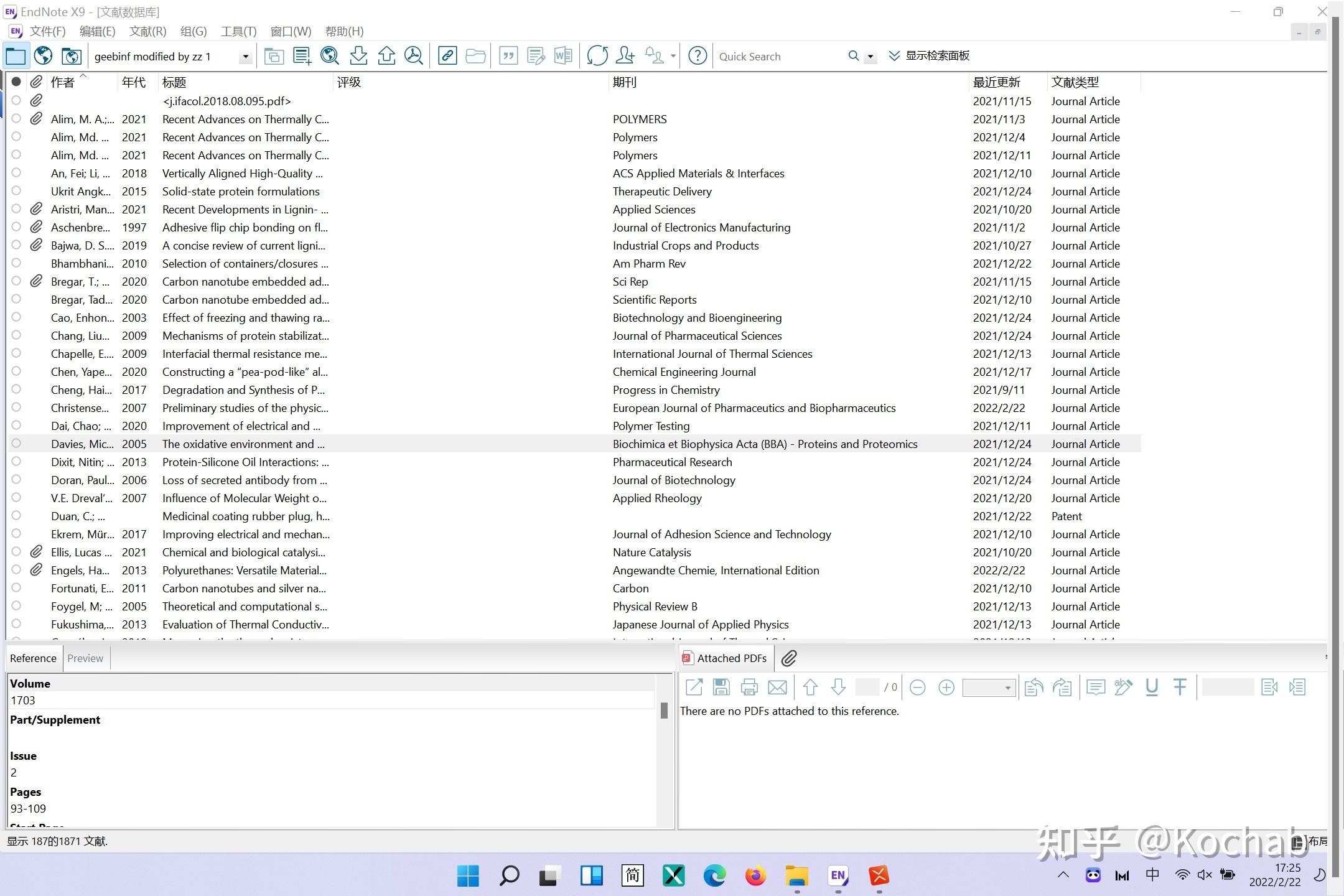Screen dimensions: 1344x896
Task: Select Online Search mode globe icon
Action: pos(43,56)
